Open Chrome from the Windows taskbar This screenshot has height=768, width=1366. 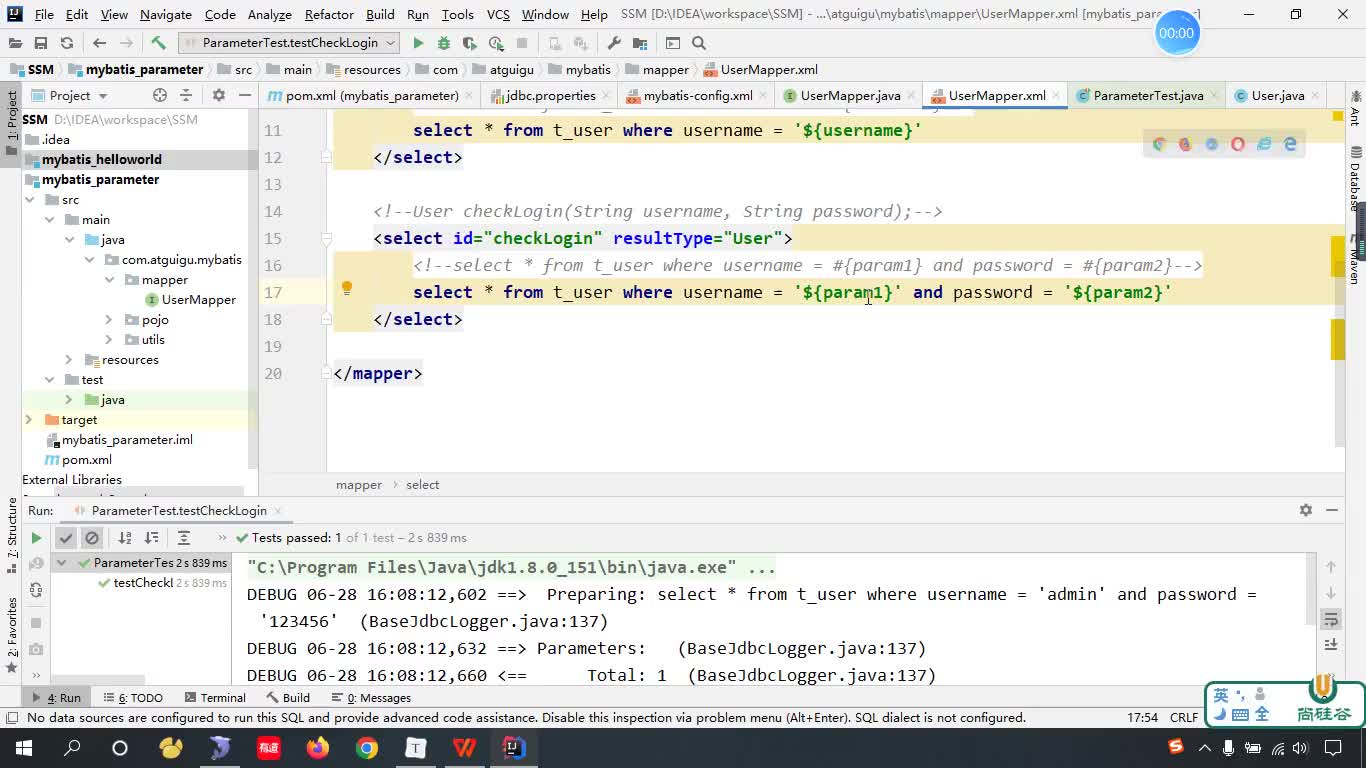367,748
